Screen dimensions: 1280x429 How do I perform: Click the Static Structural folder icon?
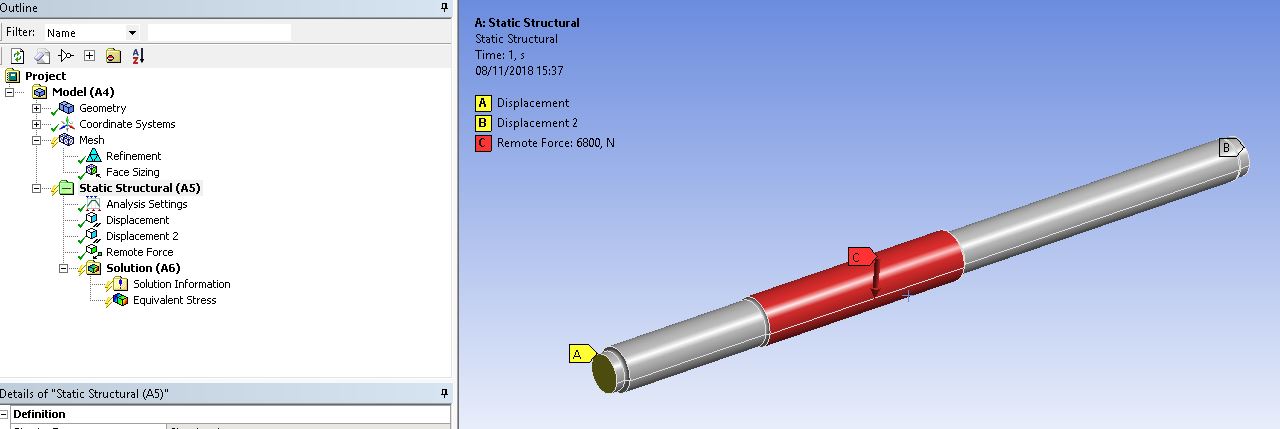pos(66,188)
